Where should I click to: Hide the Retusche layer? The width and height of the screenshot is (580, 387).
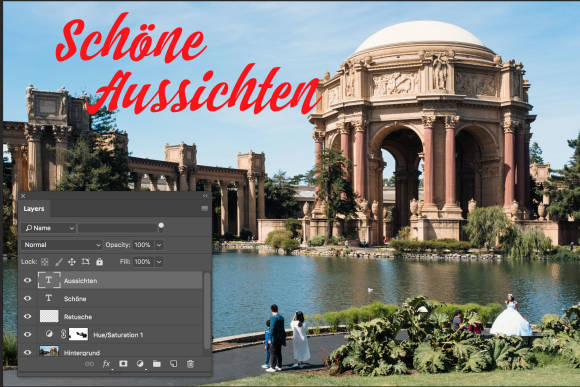[27, 316]
